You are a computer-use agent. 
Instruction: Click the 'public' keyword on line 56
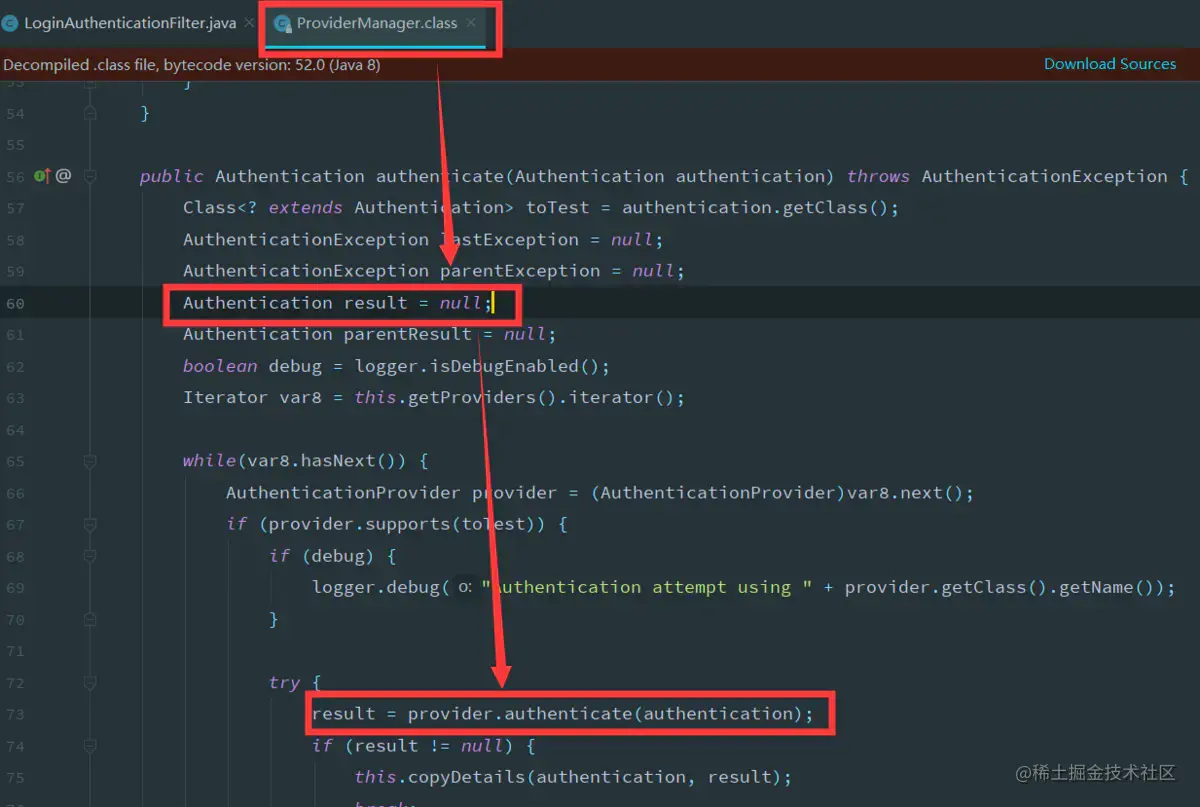pos(171,176)
